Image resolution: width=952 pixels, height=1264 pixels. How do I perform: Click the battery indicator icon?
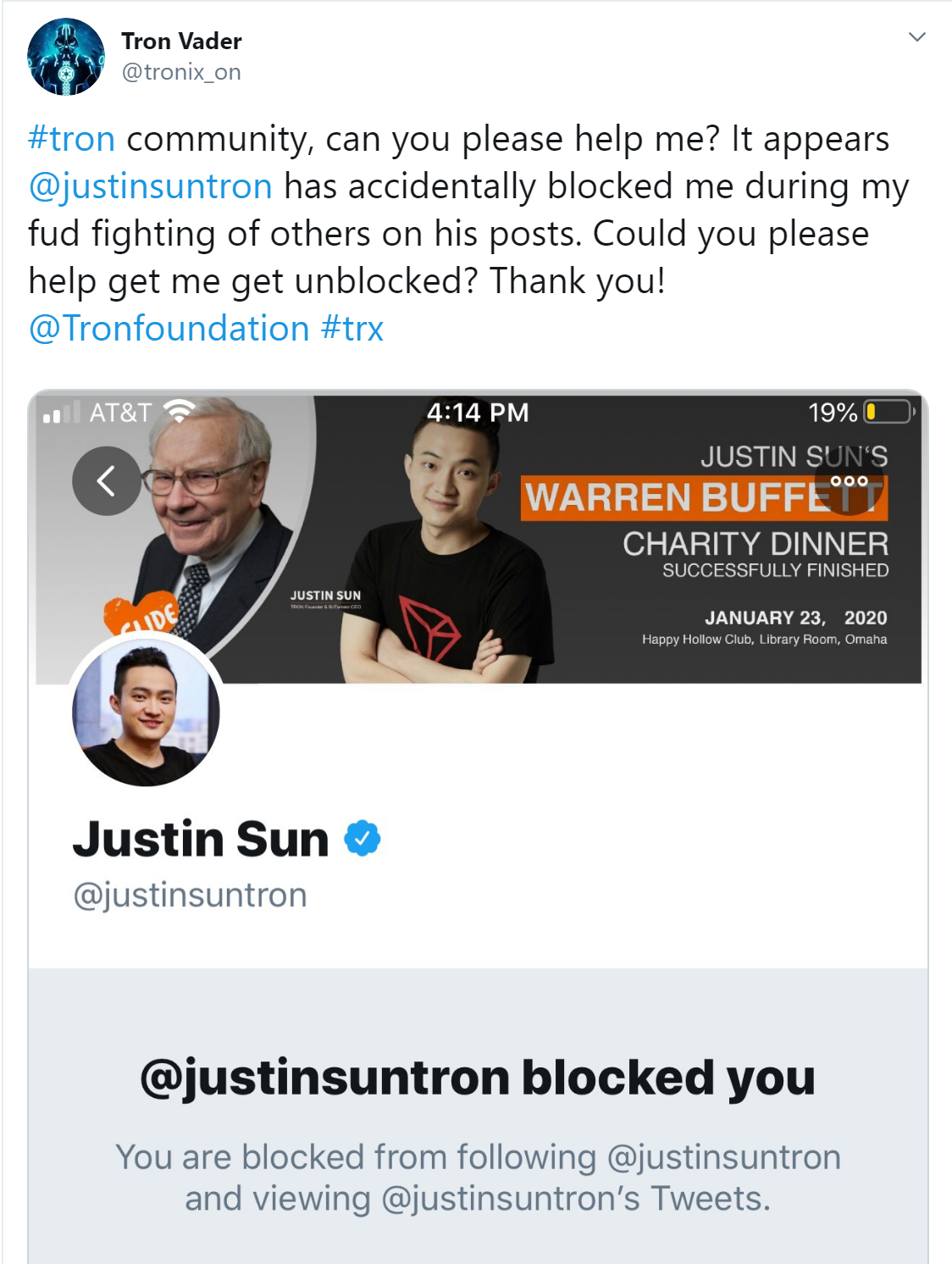point(889,413)
